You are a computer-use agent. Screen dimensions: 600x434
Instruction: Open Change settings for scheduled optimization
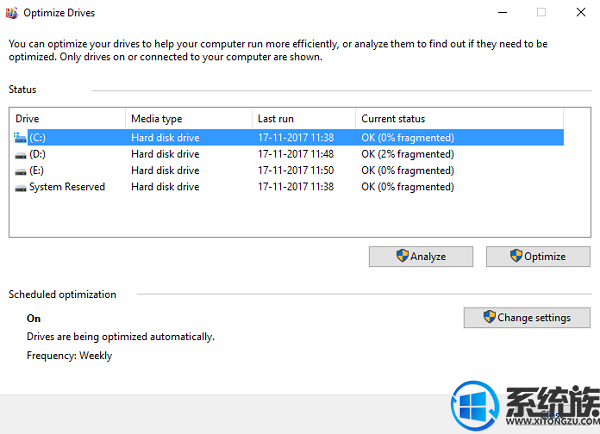pos(527,317)
